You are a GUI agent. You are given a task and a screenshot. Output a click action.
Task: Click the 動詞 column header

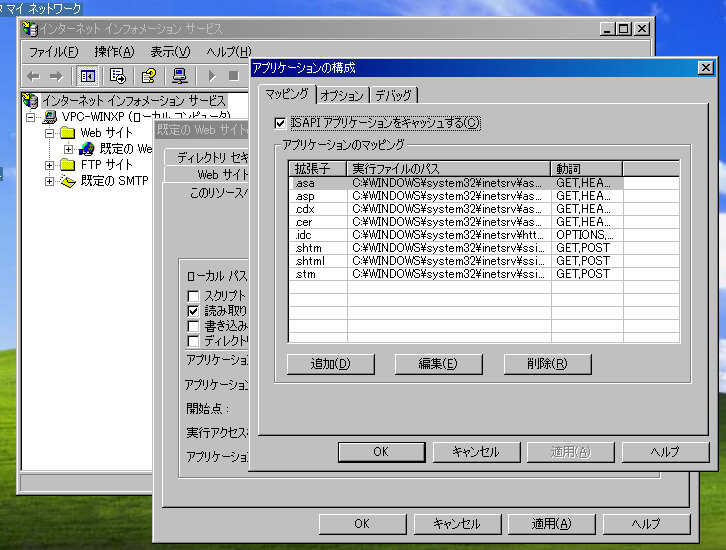point(614,168)
